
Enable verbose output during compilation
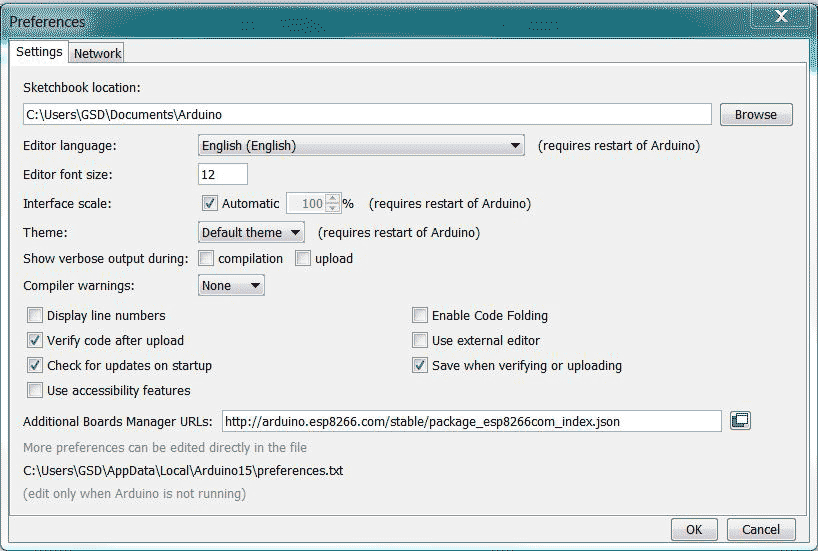tap(206, 258)
